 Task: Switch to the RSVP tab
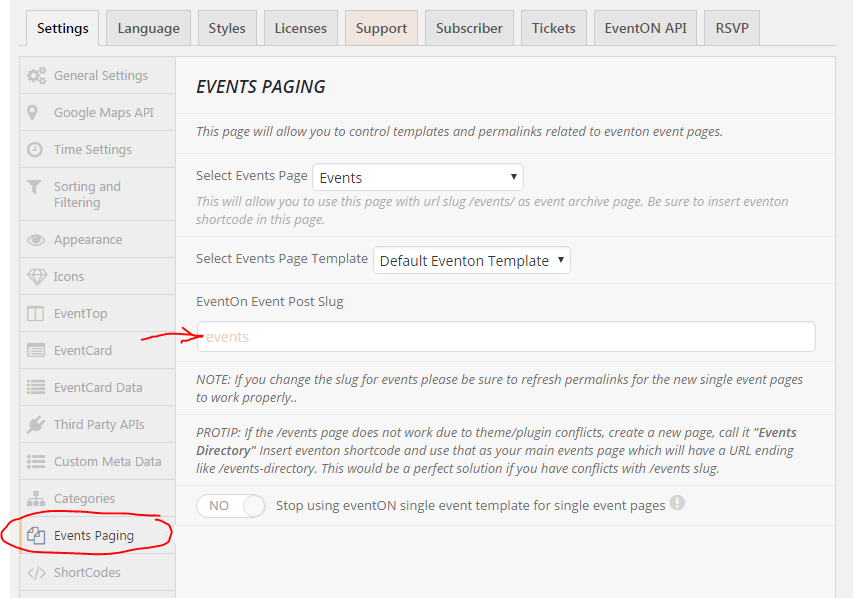coord(732,28)
